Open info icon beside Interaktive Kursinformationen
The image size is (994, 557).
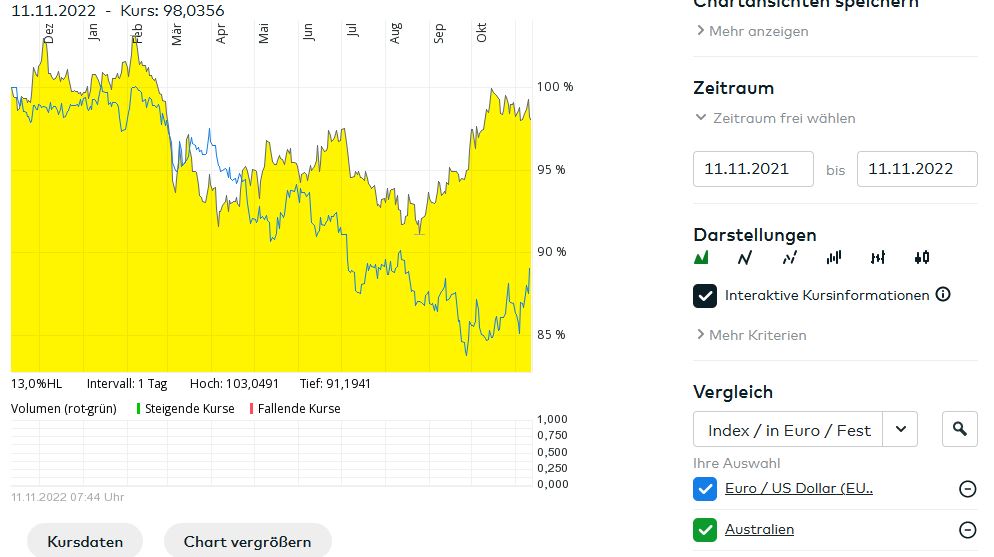coord(943,295)
